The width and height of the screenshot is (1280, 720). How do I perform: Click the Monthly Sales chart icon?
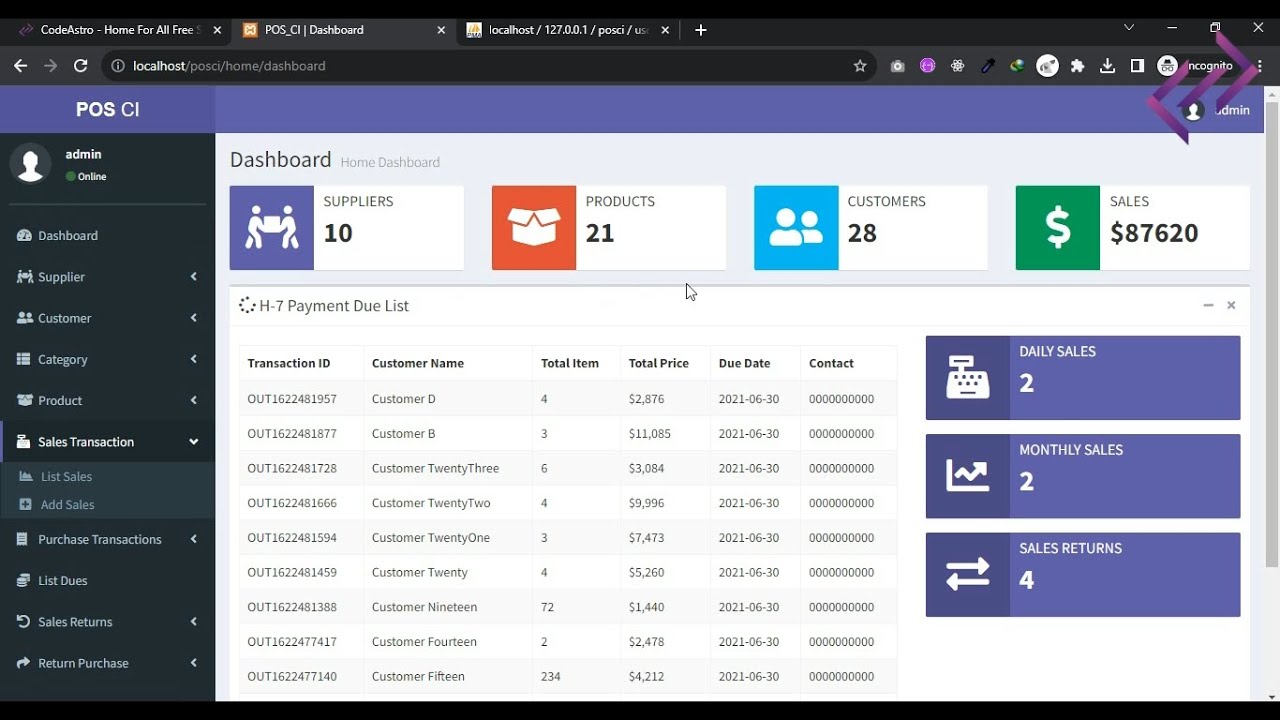pyautogui.click(x=968, y=476)
